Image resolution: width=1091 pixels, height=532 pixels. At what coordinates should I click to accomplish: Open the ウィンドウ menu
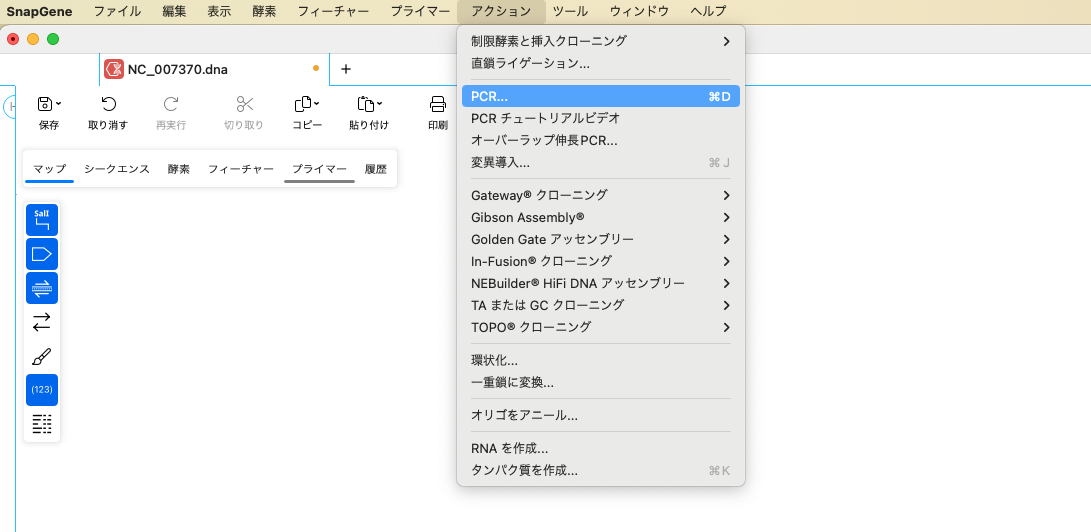coord(639,11)
